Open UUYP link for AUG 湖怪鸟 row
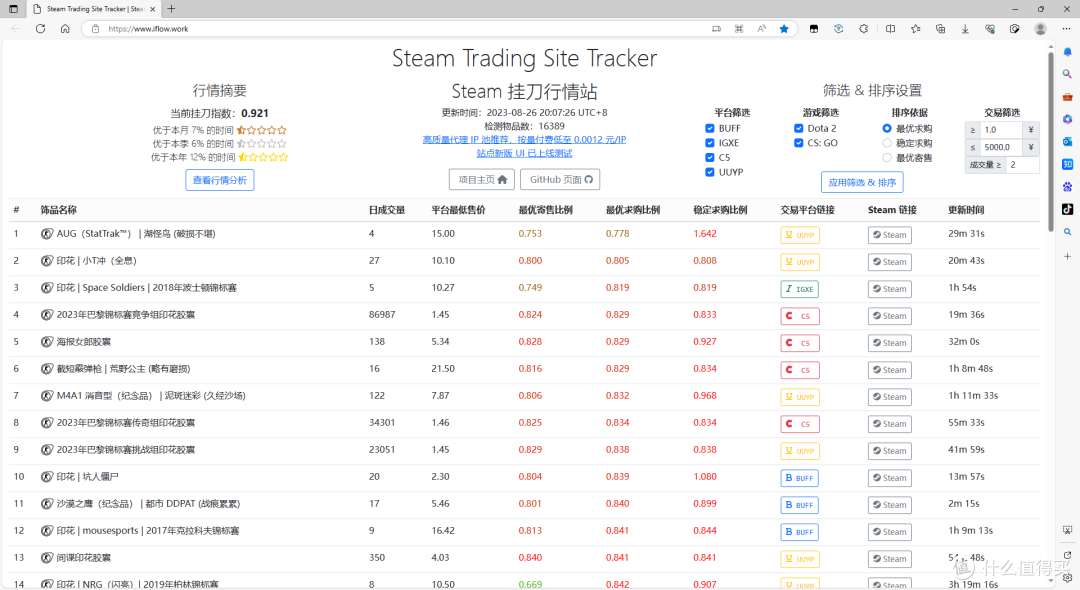Screen dimensions: 1080x590 tap(800, 235)
